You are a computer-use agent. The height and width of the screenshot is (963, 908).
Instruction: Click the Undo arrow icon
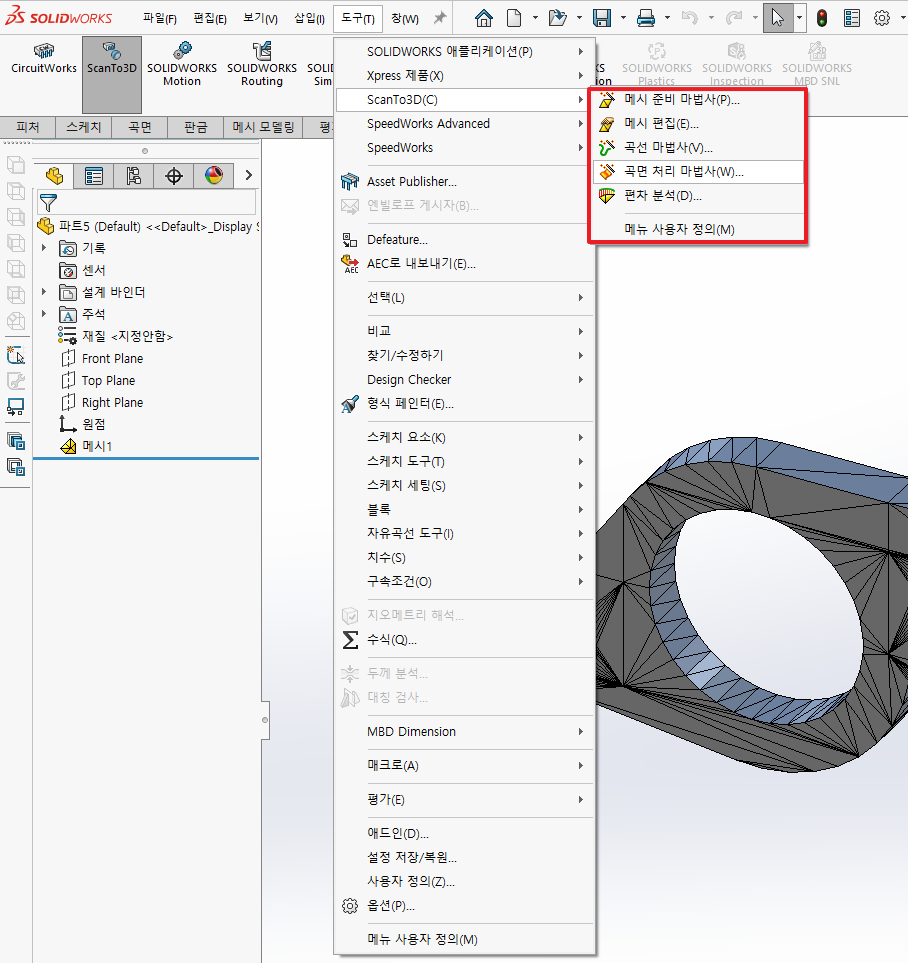(x=689, y=18)
